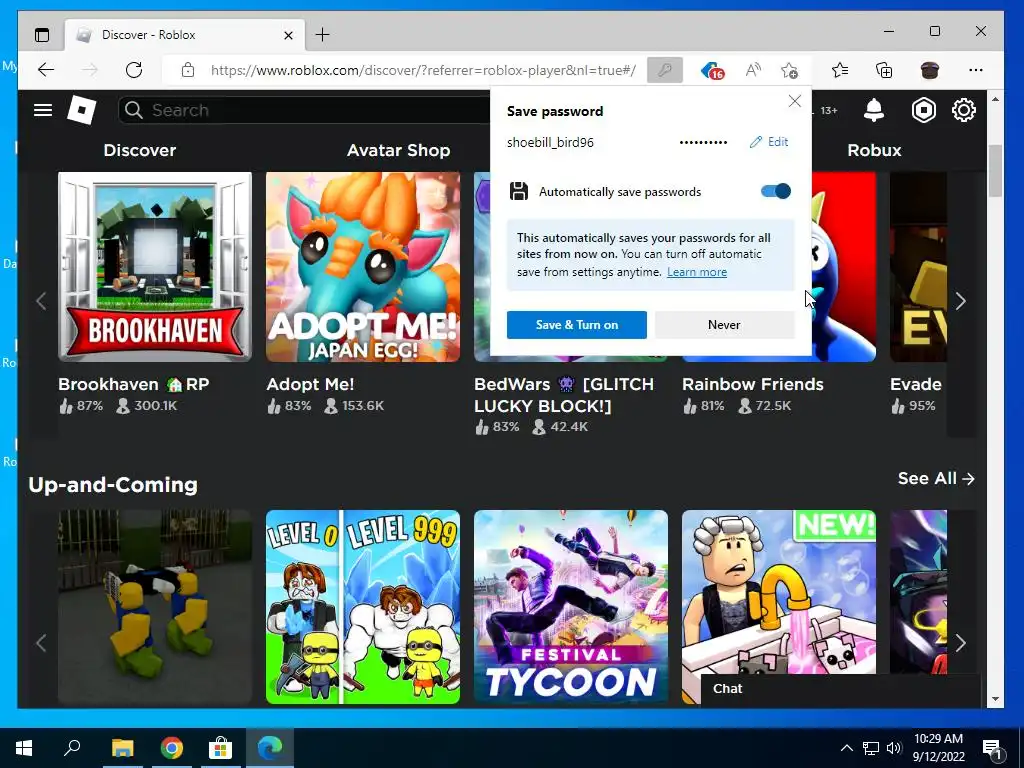Show next games in the top carousel

[961, 301]
